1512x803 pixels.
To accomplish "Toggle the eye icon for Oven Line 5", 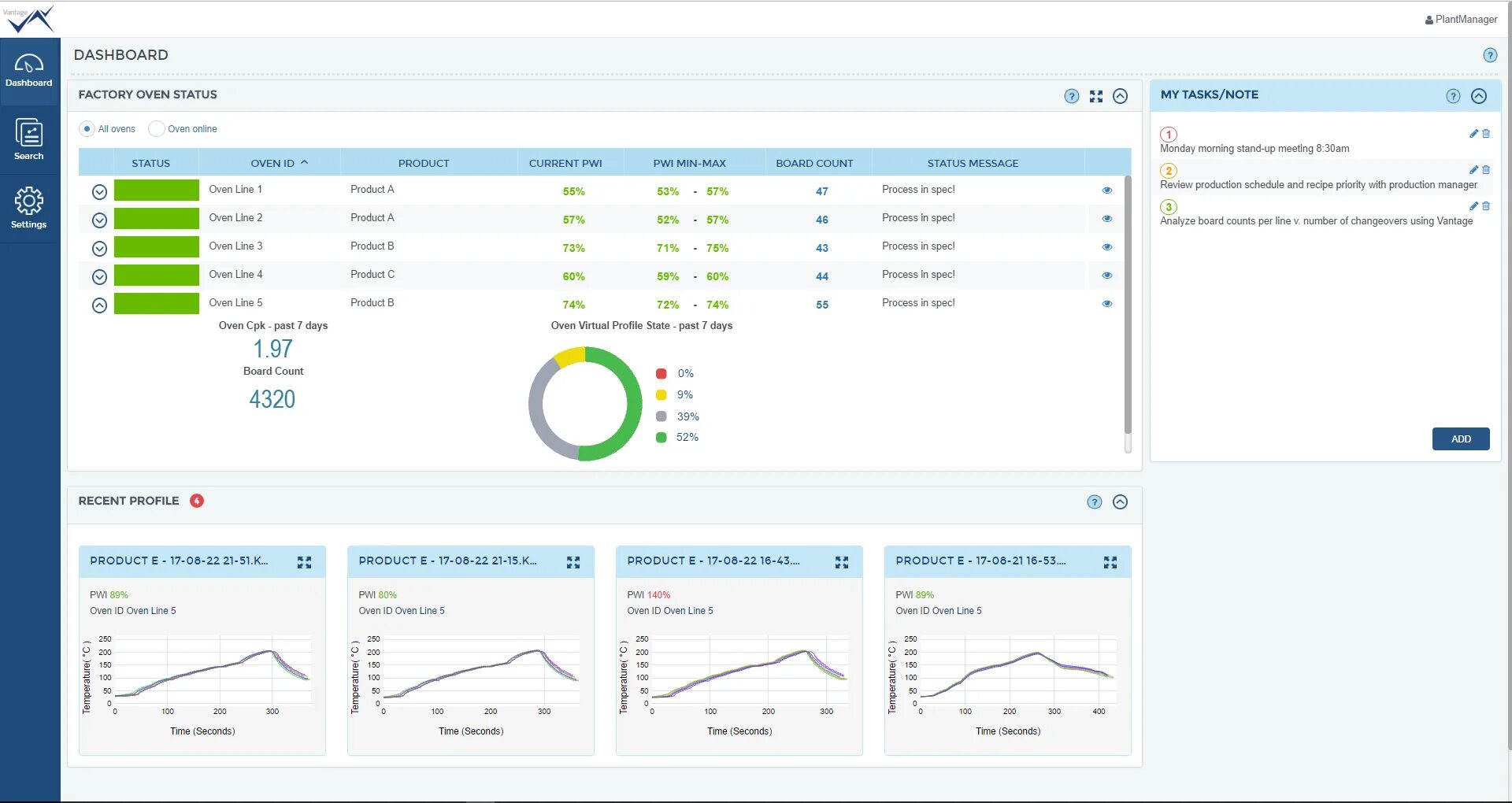I will click(1107, 303).
